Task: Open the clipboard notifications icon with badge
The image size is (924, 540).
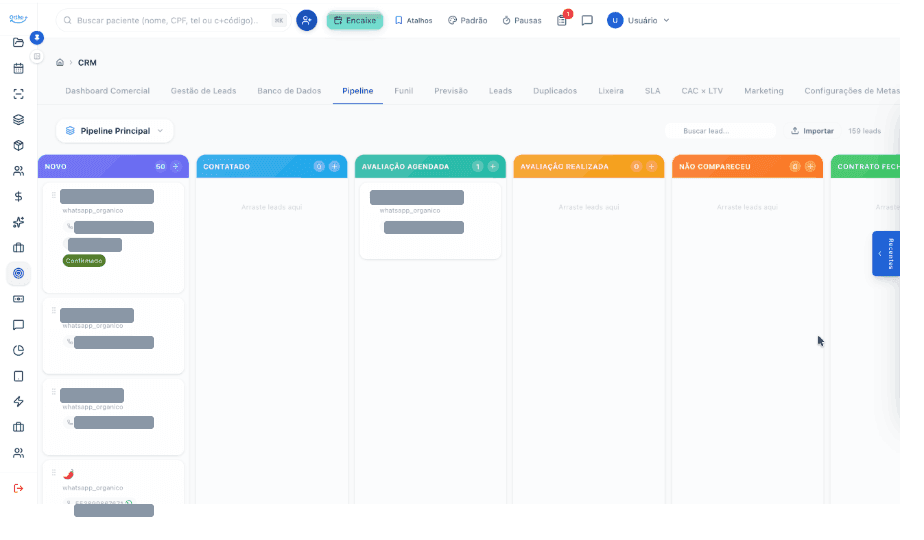Action: (x=562, y=20)
